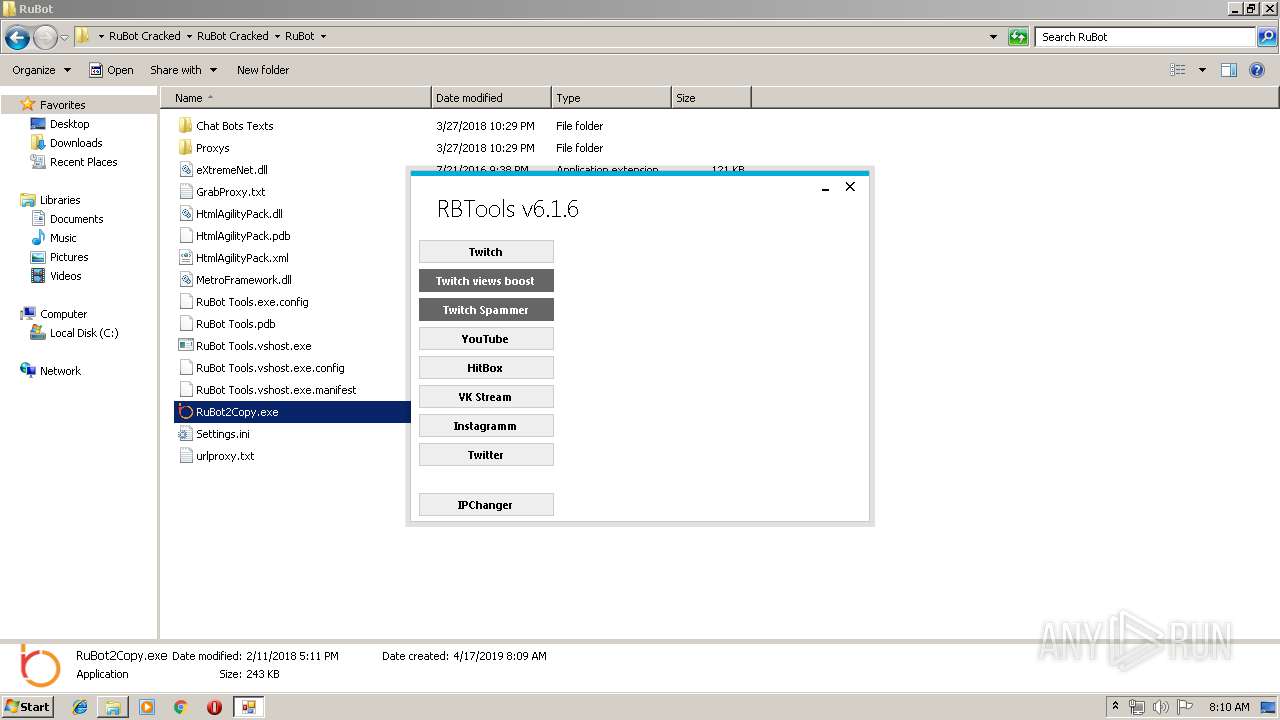Open the HitBox tool
1280x720 pixels.
click(x=486, y=368)
